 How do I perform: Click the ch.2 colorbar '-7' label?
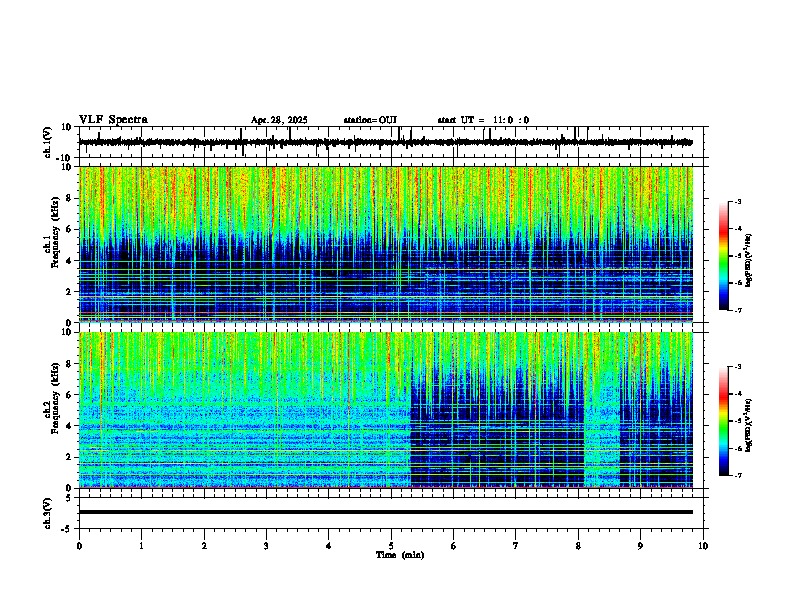coord(738,476)
